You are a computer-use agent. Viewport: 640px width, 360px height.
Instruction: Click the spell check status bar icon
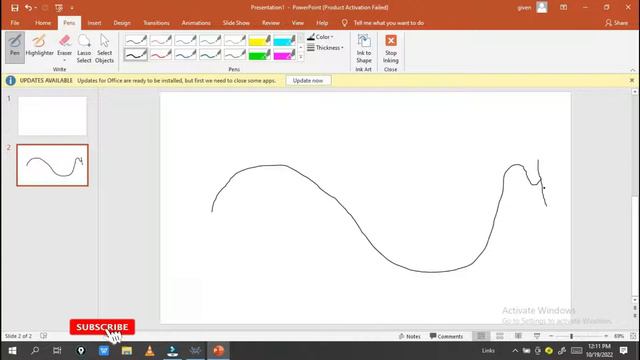tap(43, 336)
